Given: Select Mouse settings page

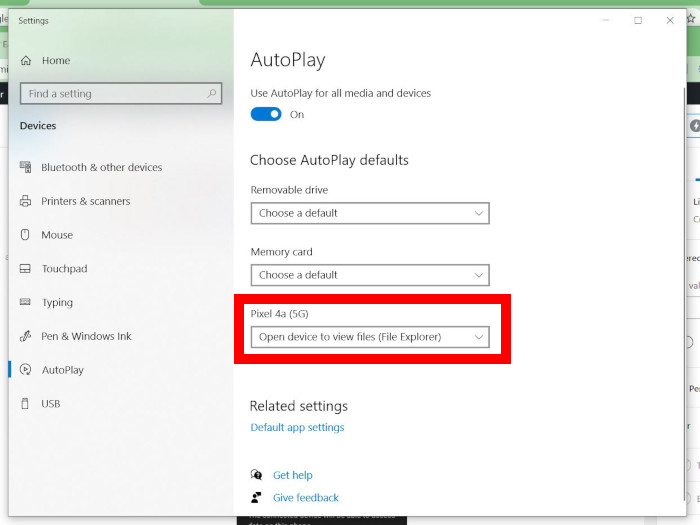Looking at the screenshot, I should pos(57,235).
